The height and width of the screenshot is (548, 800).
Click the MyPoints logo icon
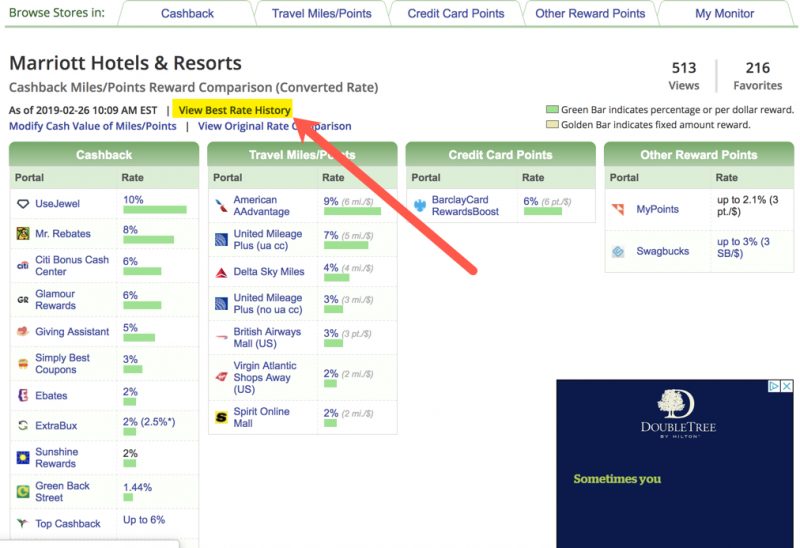coord(618,209)
